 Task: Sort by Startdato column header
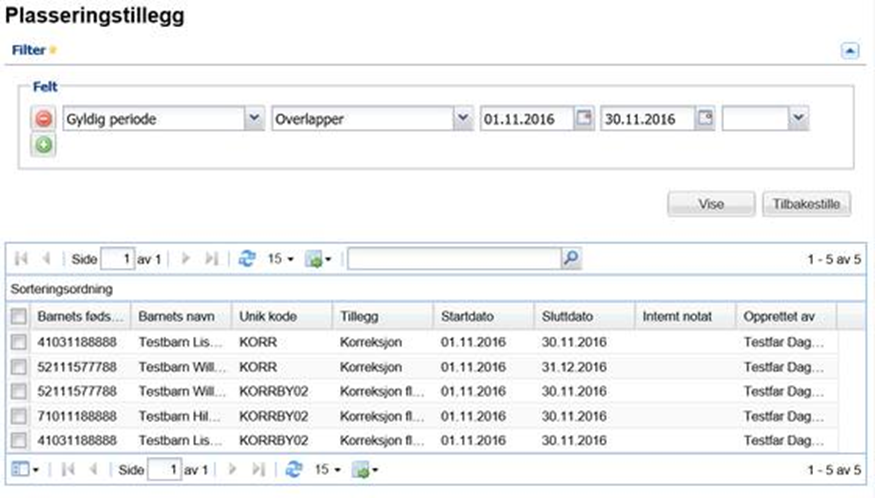coord(481,316)
